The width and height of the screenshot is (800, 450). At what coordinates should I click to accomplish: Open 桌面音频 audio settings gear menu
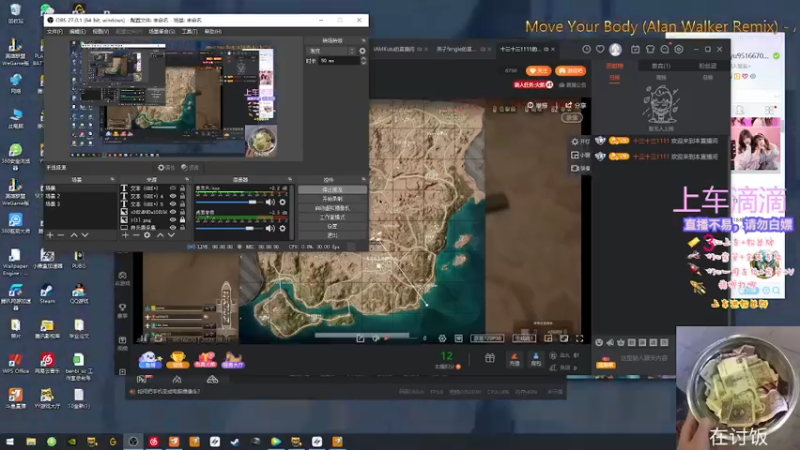click(282, 228)
